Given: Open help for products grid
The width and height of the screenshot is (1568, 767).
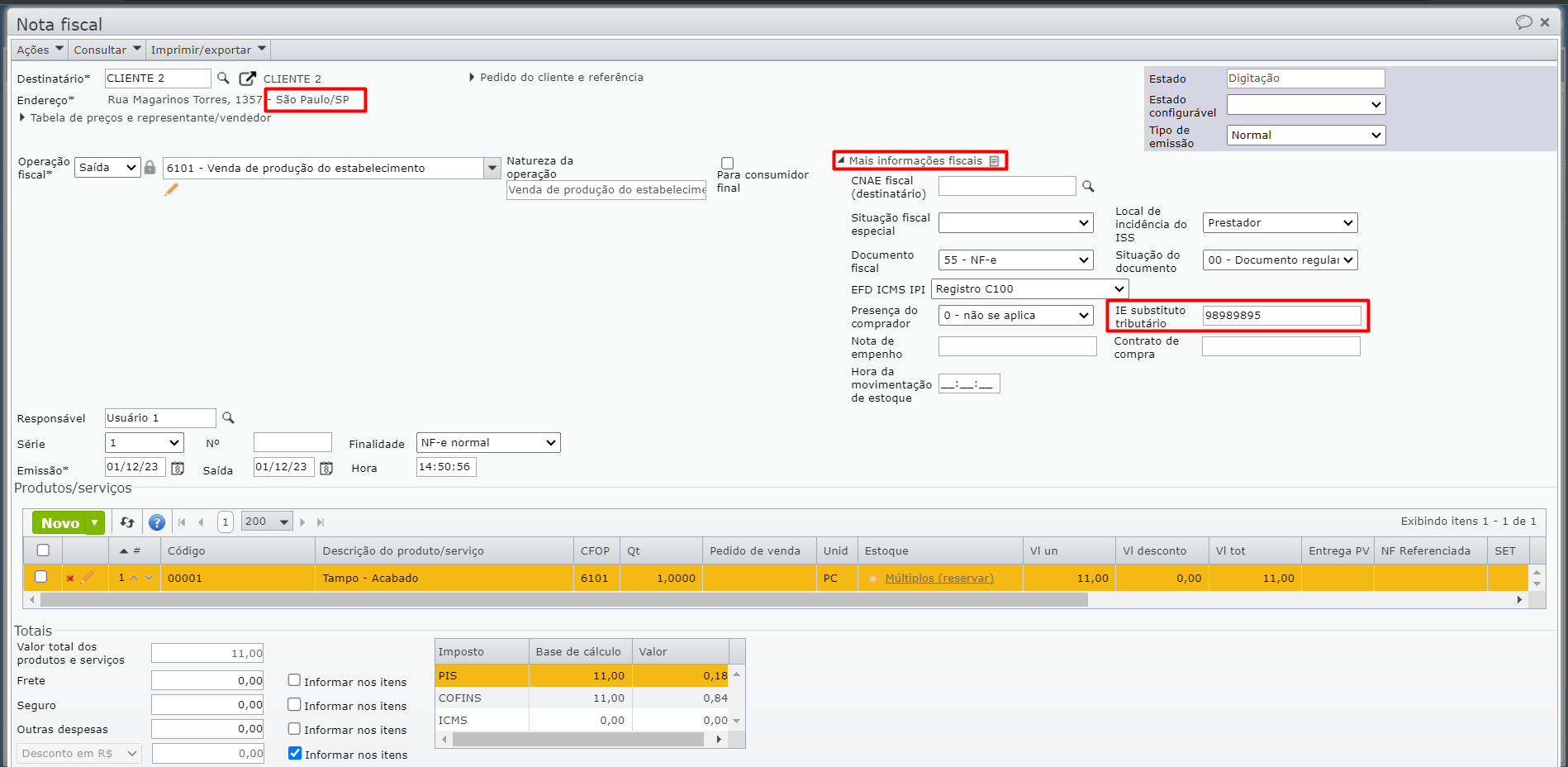Looking at the screenshot, I should tap(157, 522).
